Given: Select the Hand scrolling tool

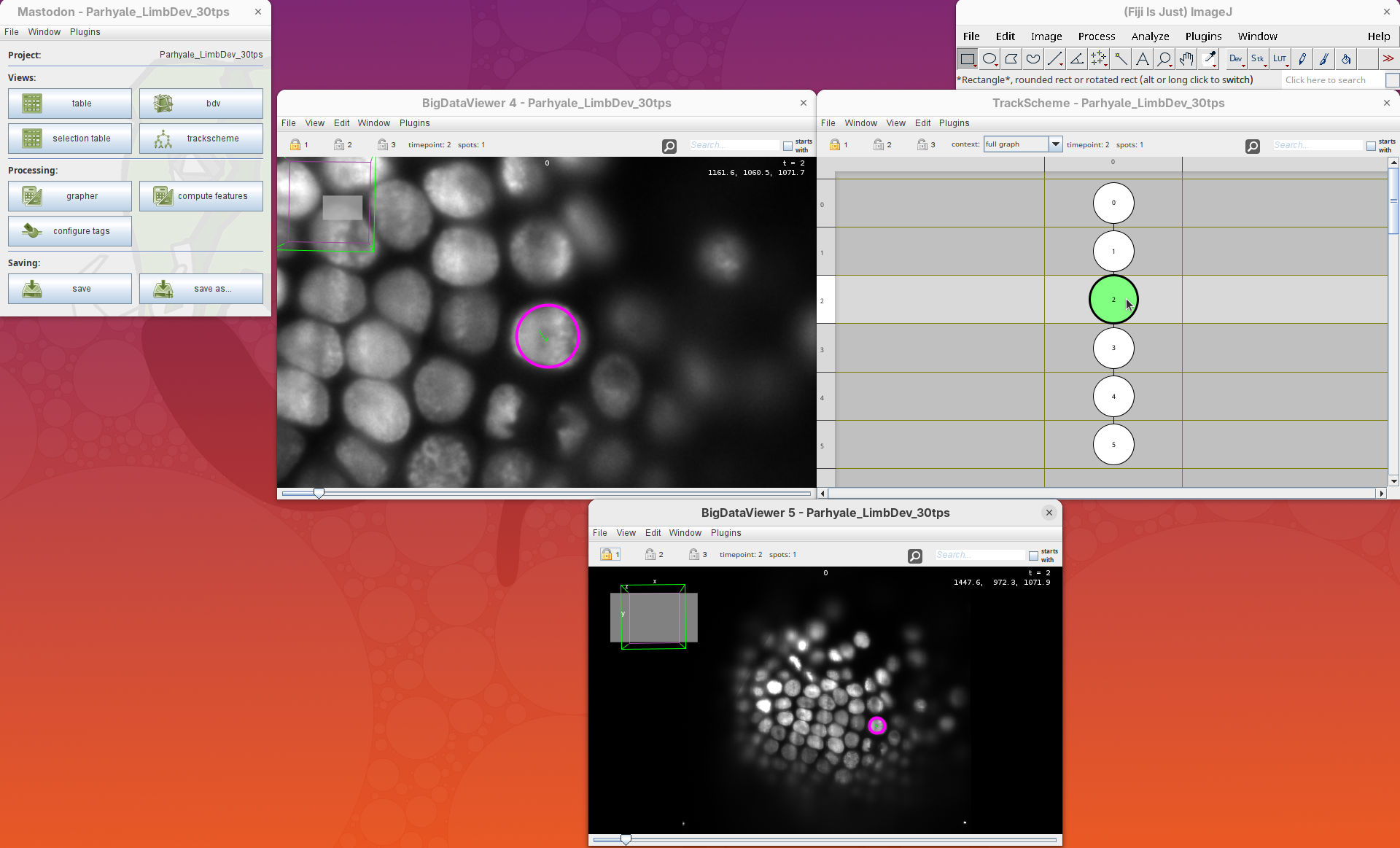Looking at the screenshot, I should point(1186,59).
